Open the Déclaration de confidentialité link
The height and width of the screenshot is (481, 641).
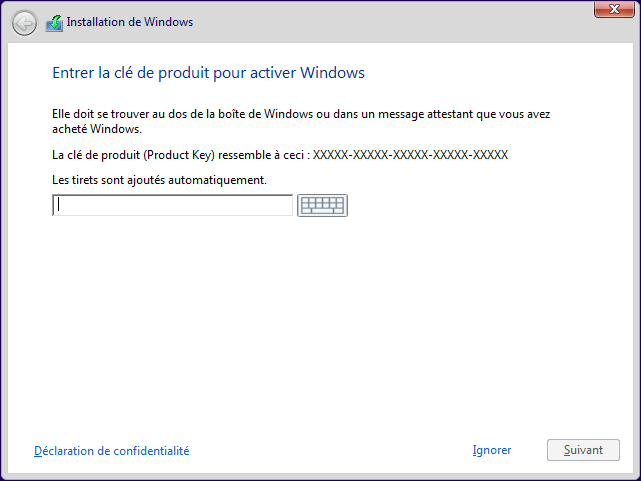point(111,451)
